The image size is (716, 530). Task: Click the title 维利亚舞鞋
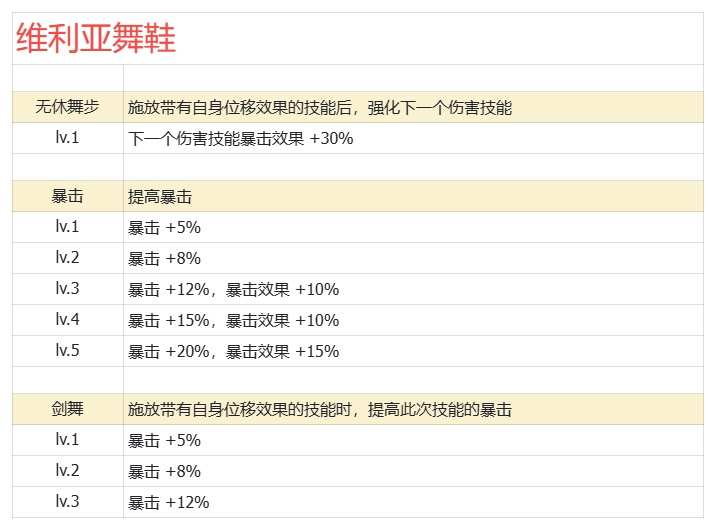coord(96,39)
